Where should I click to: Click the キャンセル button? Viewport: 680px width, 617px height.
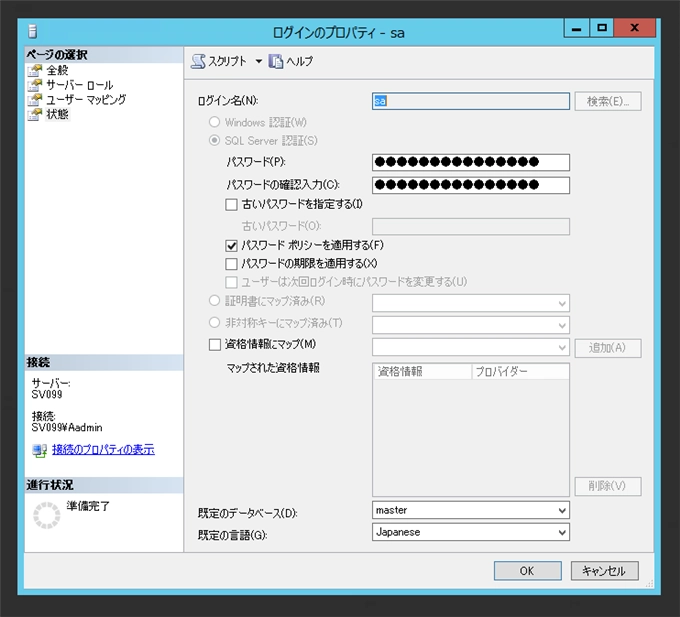click(x=604, y=571)
